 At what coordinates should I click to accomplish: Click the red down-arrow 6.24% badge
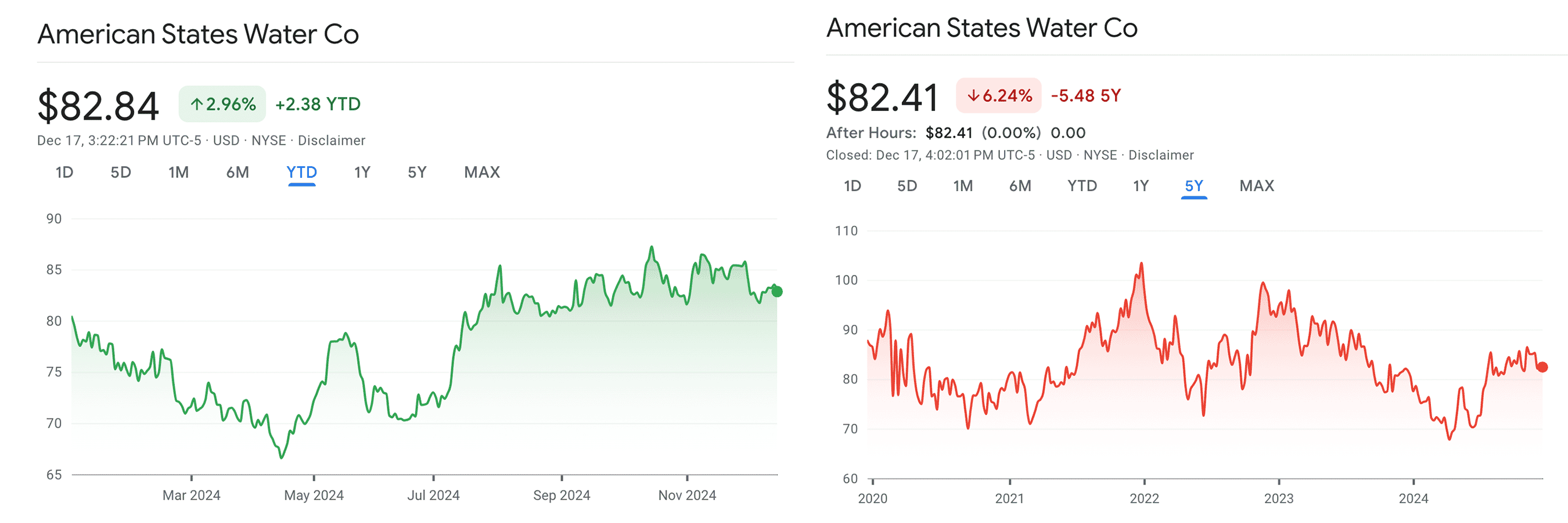998,95
